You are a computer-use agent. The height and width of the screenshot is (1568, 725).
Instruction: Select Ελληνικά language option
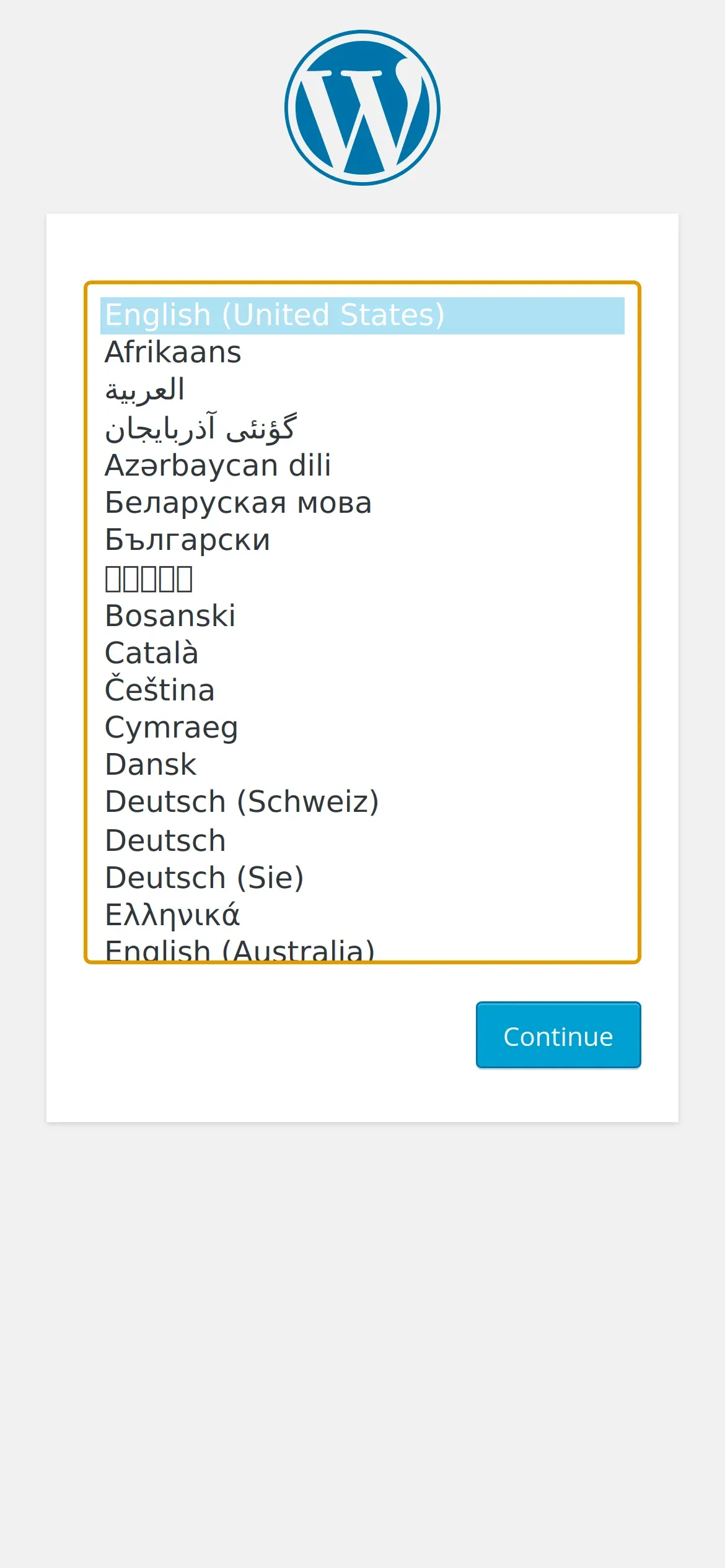[172, 915]
